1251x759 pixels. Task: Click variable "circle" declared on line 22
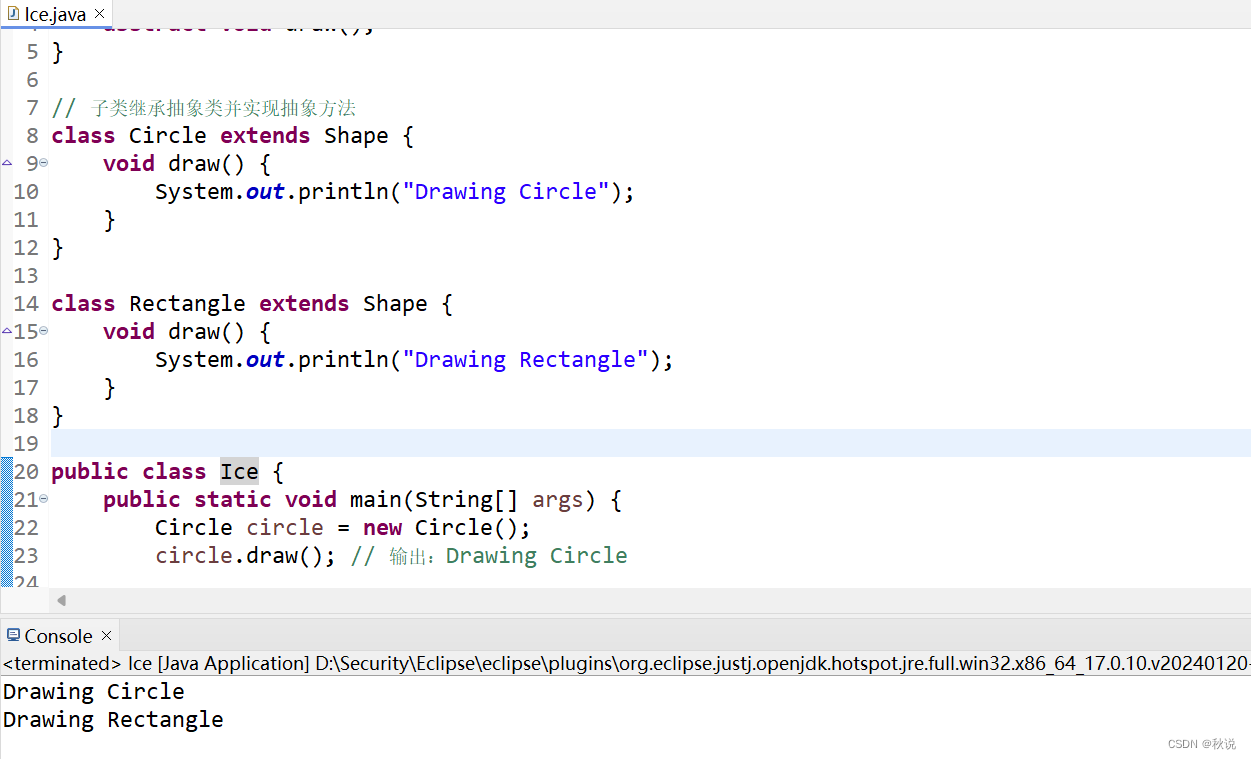click(285, 528)
